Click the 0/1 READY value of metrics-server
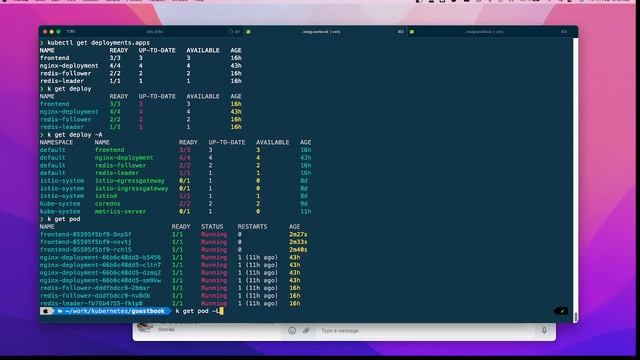The height and width of the screenshot is (360, 640). 184,211
